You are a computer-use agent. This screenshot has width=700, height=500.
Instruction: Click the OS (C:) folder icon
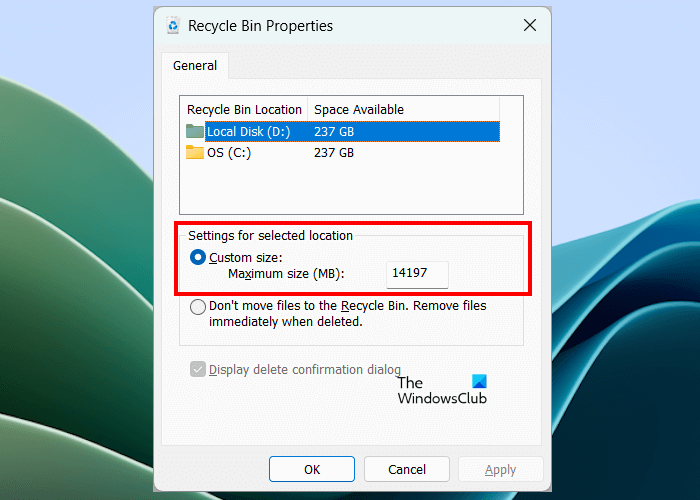(x=195, y=153)
